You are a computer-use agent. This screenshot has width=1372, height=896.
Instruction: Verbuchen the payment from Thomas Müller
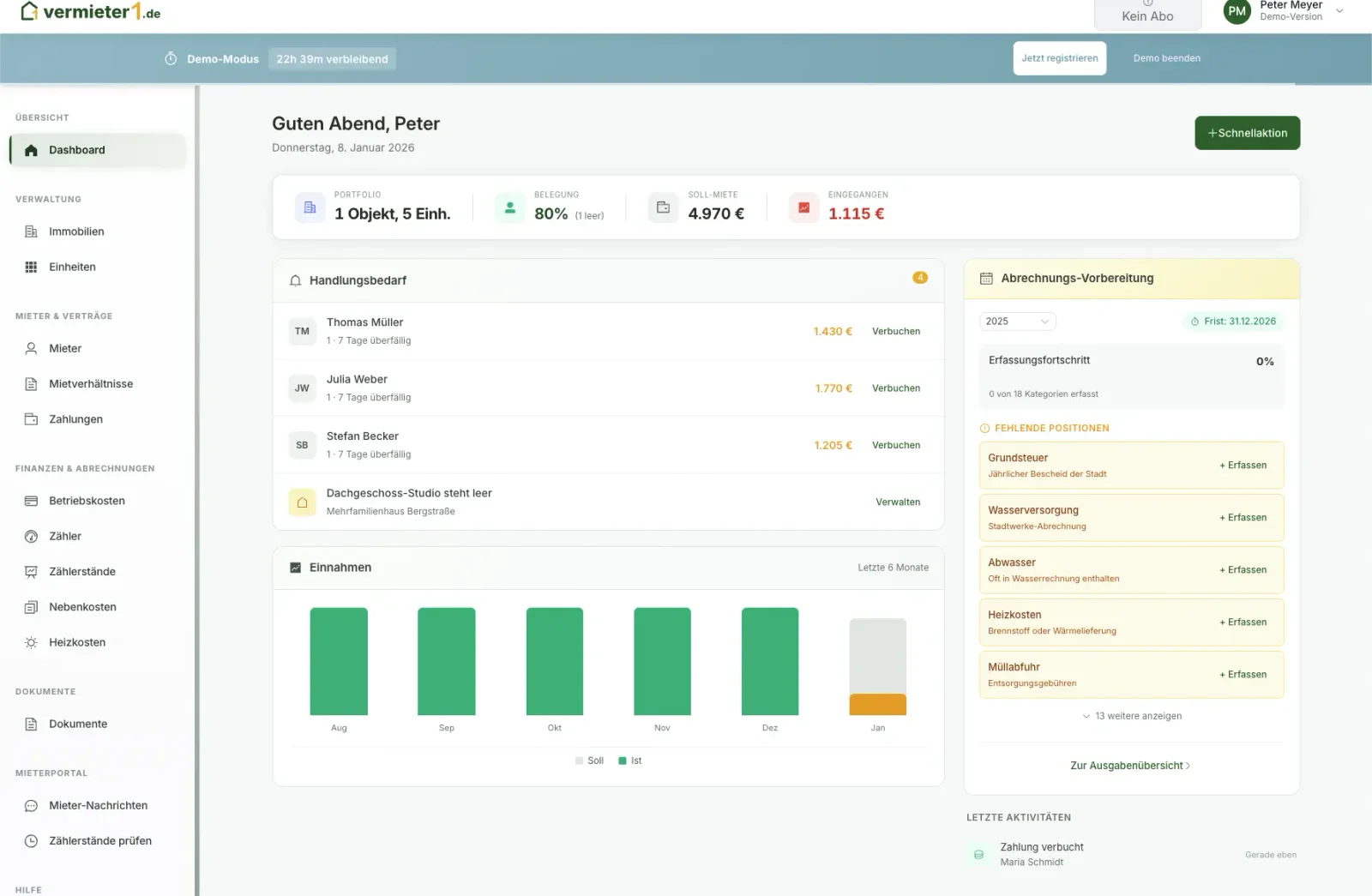click(895, 331)
